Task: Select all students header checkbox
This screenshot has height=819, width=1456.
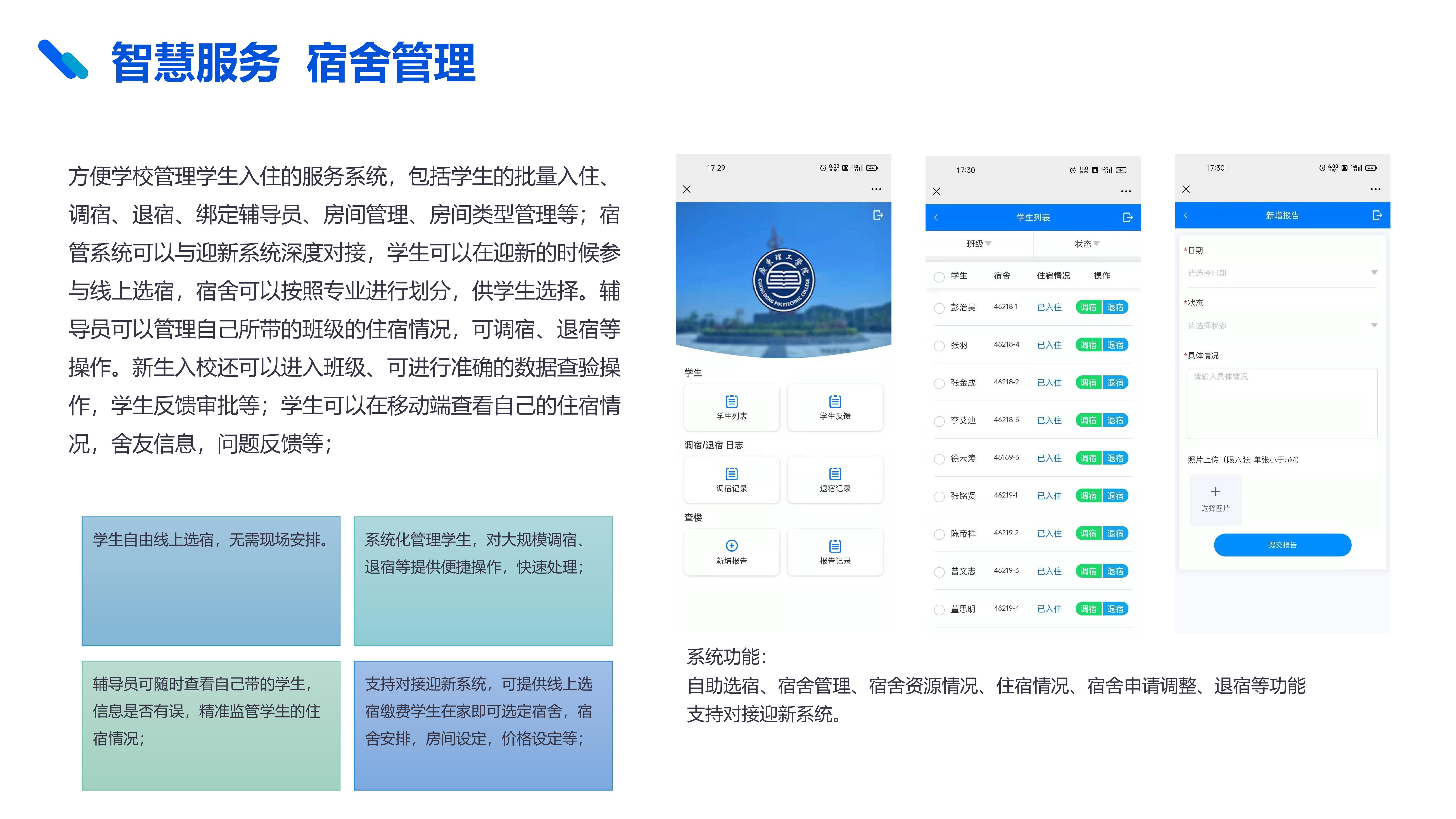Action: click(939, 277)
